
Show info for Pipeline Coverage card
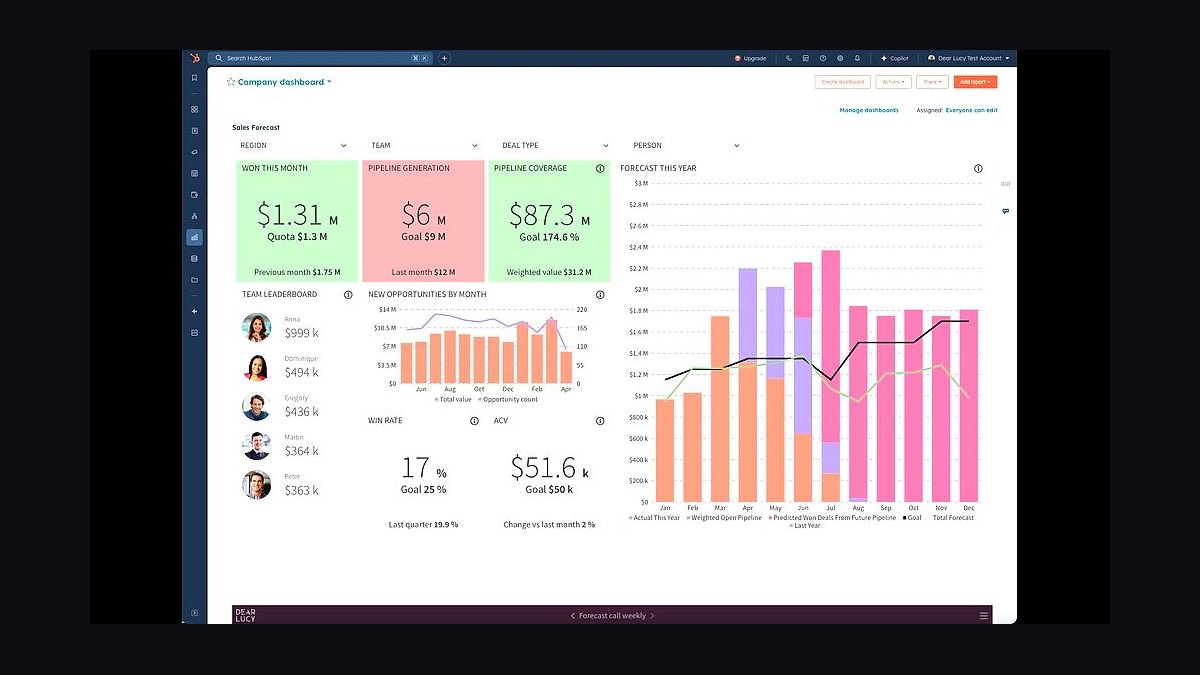tap(600, 169)
